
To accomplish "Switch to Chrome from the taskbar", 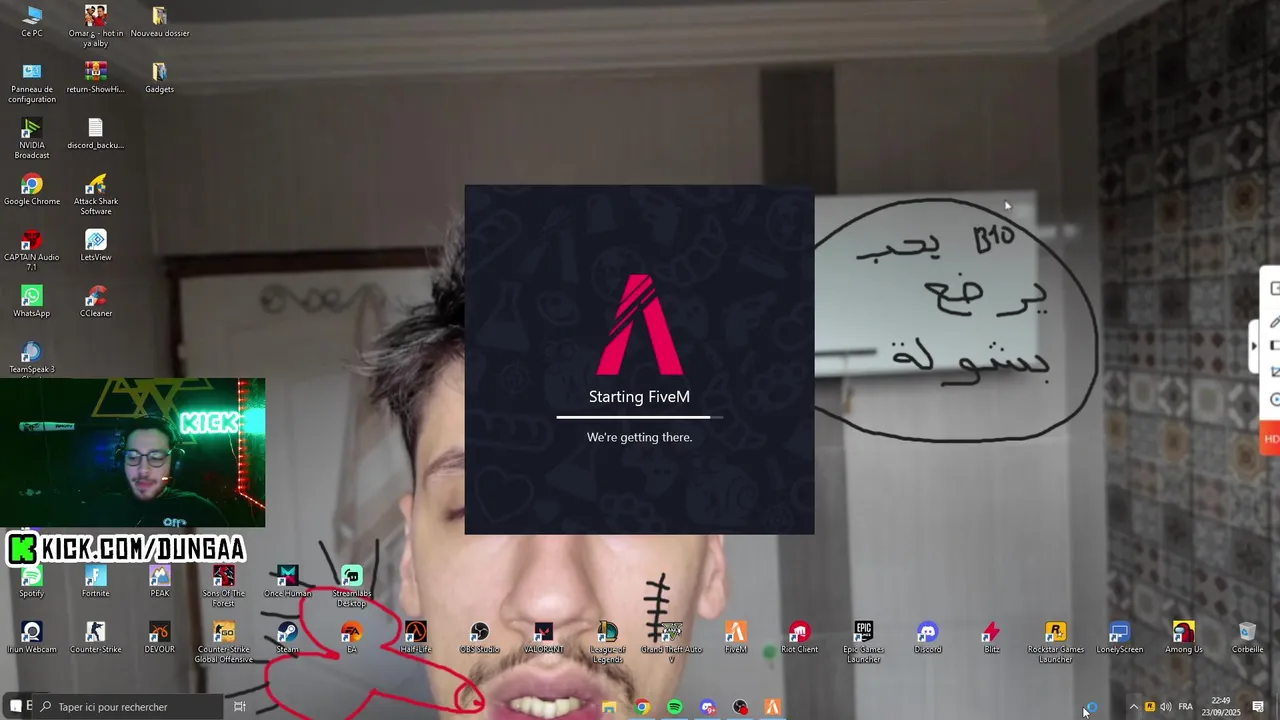I will pos(642,707).
